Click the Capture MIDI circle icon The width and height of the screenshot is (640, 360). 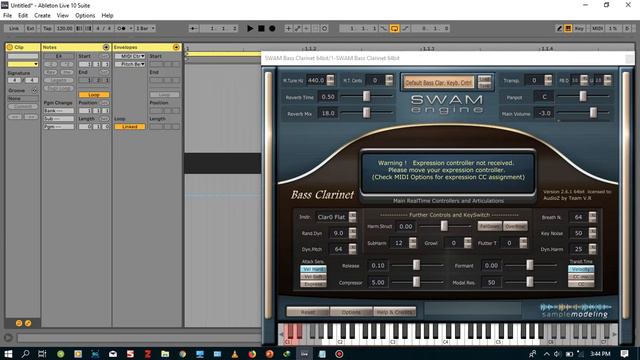pos(324,29)
